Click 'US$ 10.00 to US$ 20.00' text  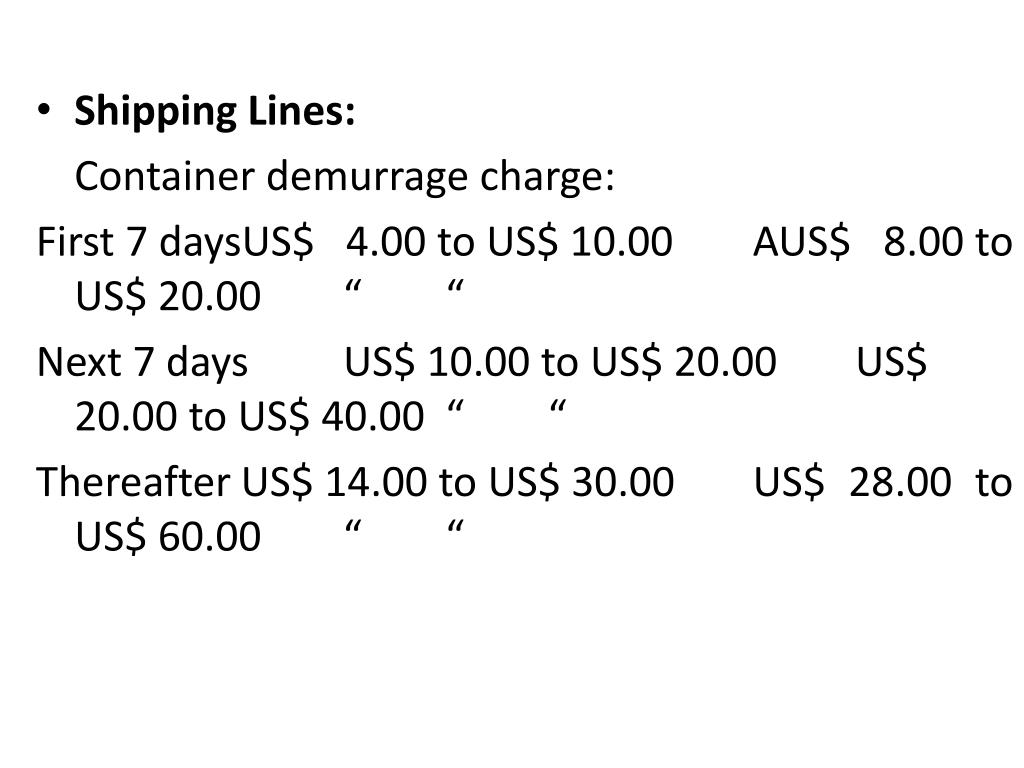[560, 362]
